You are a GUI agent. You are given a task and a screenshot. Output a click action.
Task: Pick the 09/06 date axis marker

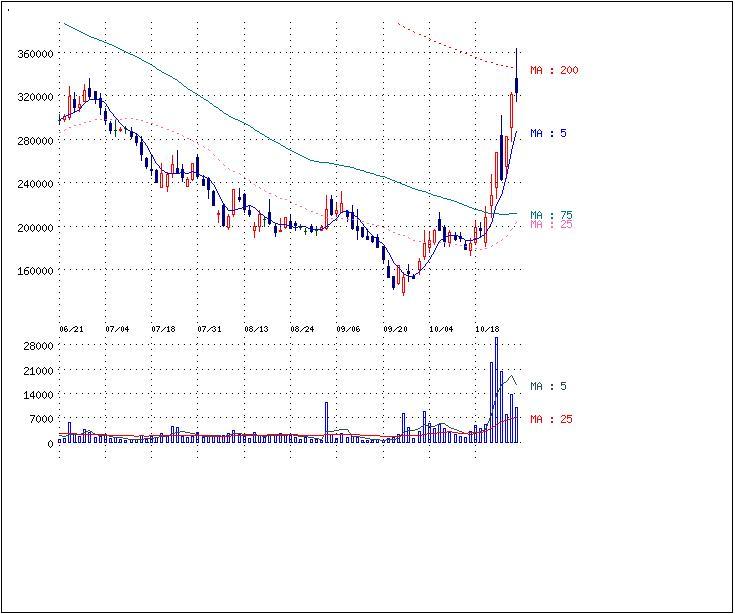(348, 328)
